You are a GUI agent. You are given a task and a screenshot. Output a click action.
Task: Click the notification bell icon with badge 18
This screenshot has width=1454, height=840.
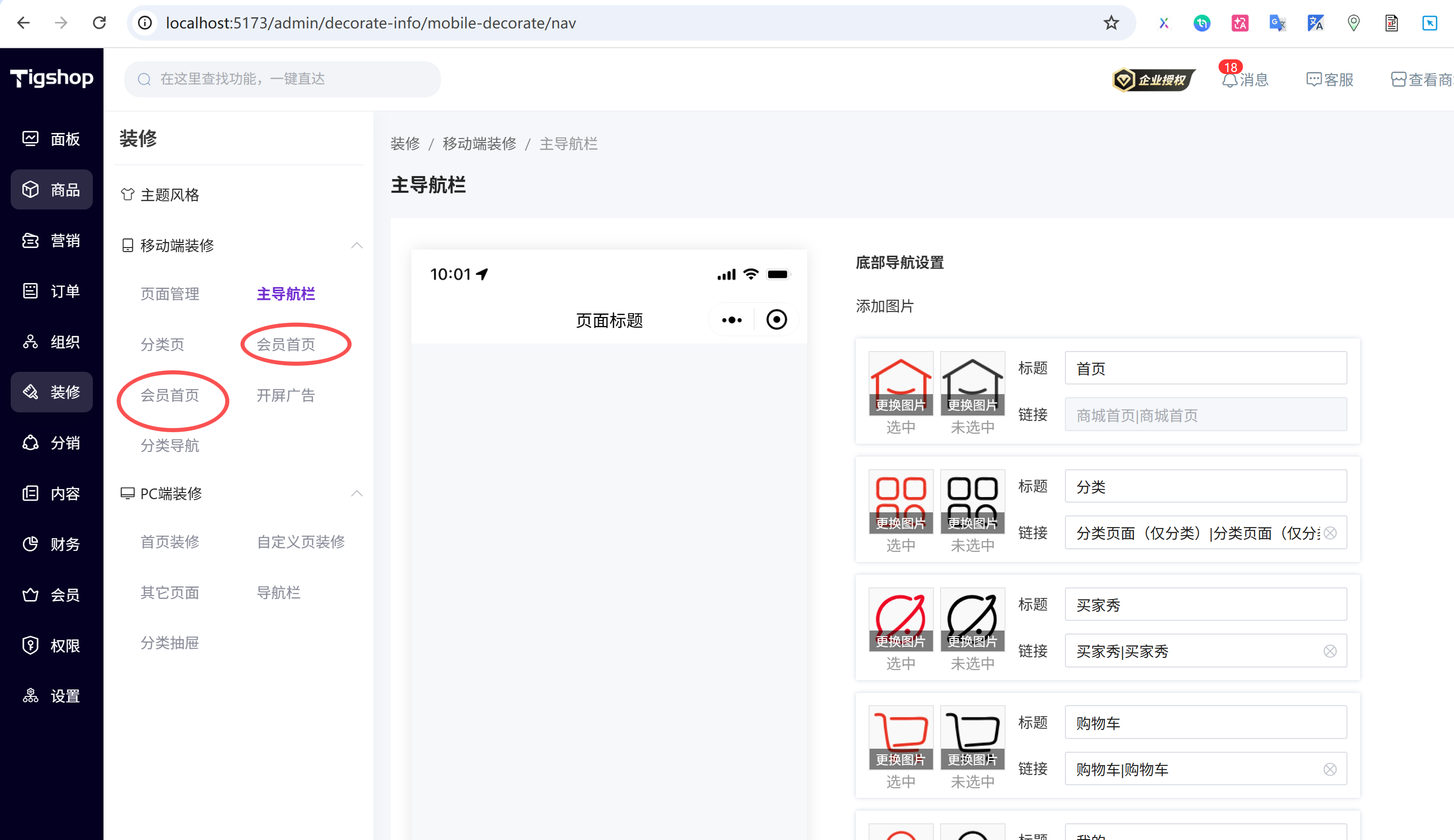point(1230,80)
